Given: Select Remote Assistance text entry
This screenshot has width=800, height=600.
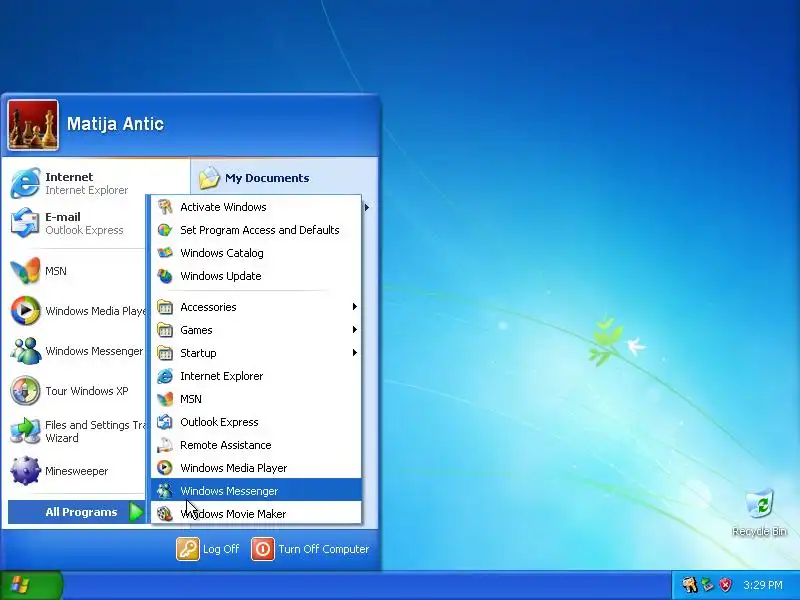Looking at the screenshot, I should [226, 445].
